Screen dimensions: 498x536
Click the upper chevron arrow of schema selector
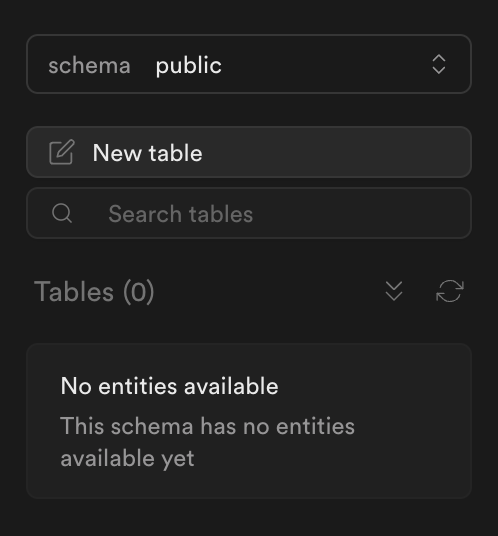439,58
